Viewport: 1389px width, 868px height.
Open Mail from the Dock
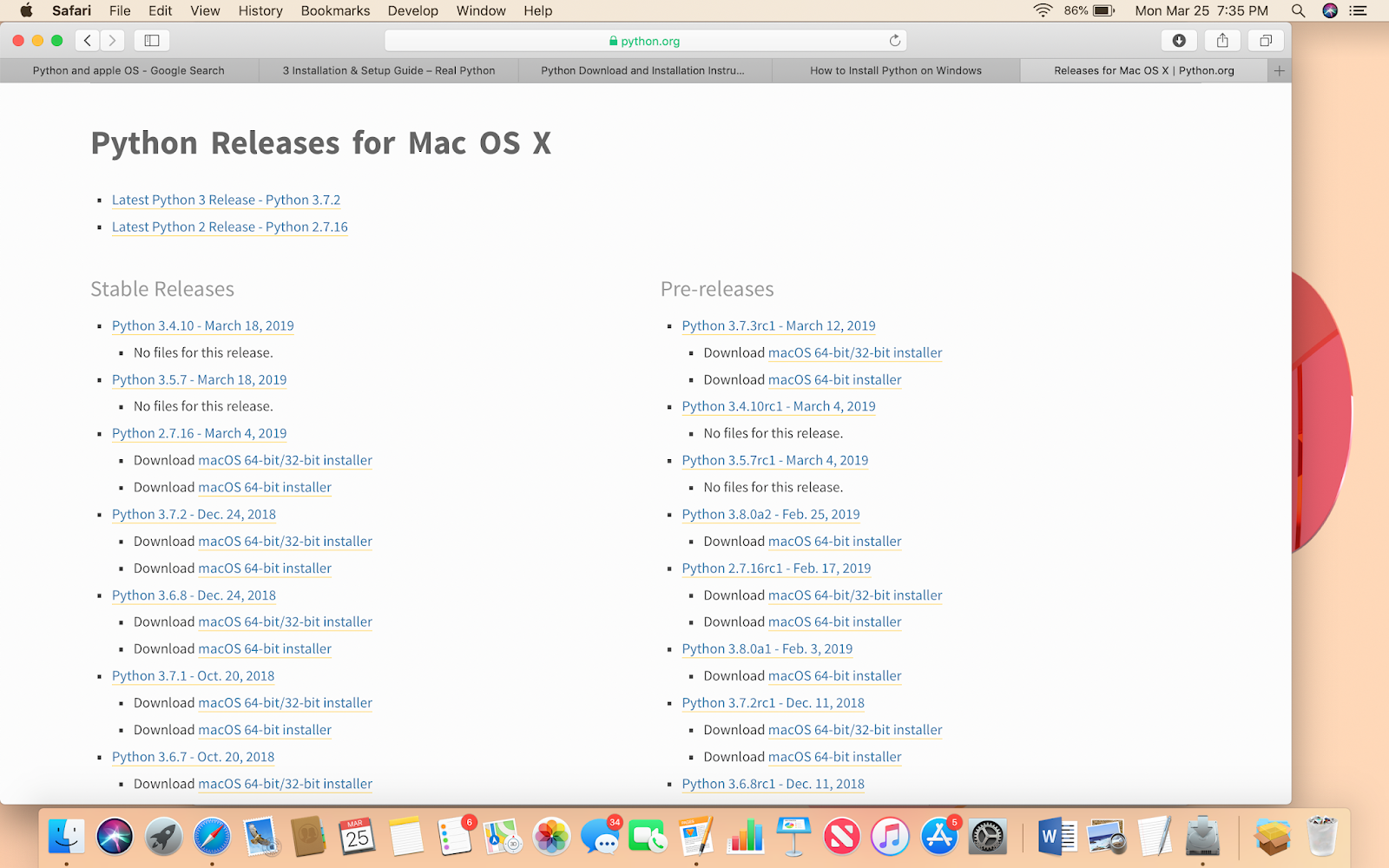[x=260, y=837]
